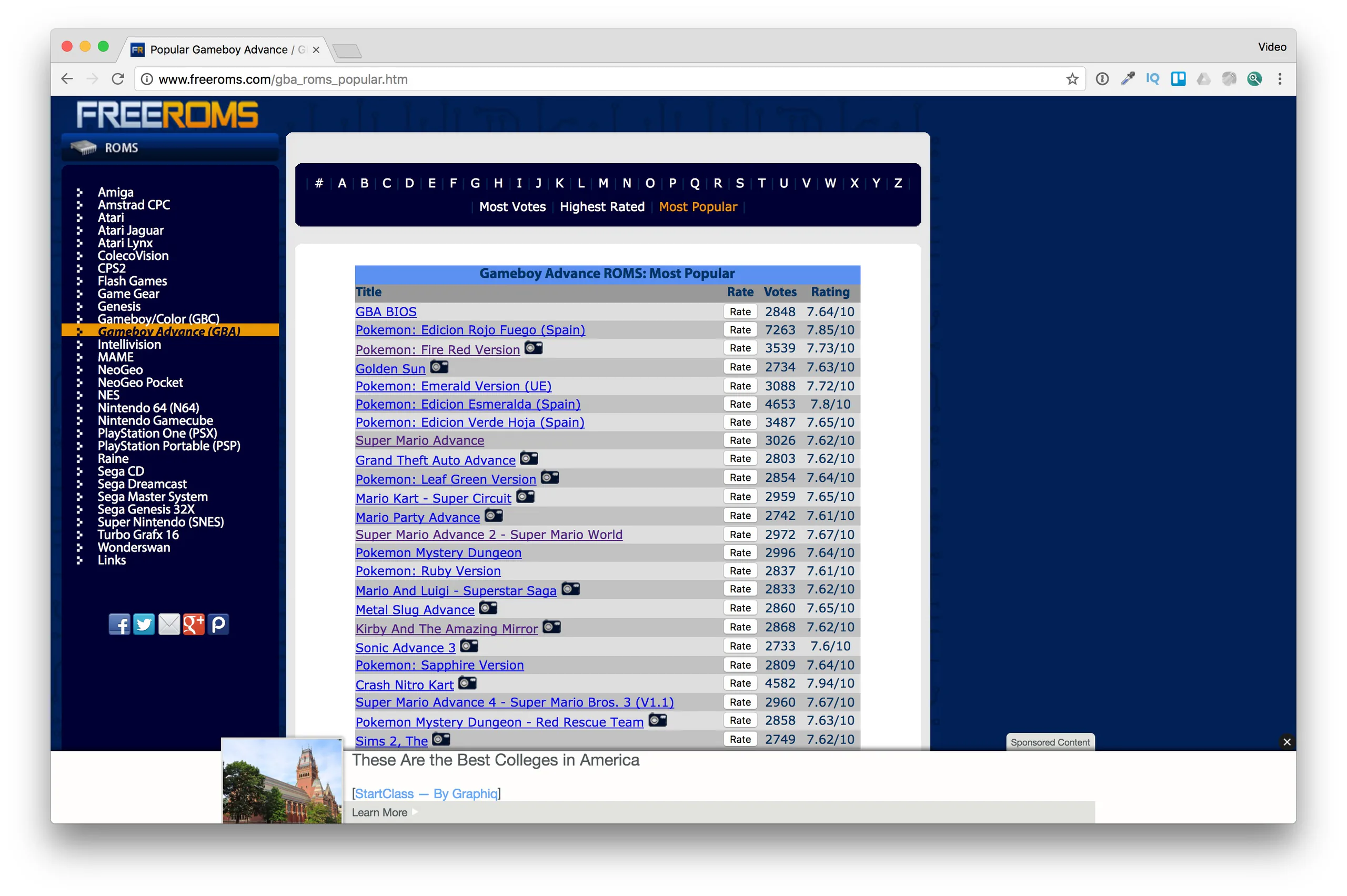Viewport: 1347px width, 896px height.
Task: Open Kirby And The Amazing Mirror link
Action: (x=446, y=629)
